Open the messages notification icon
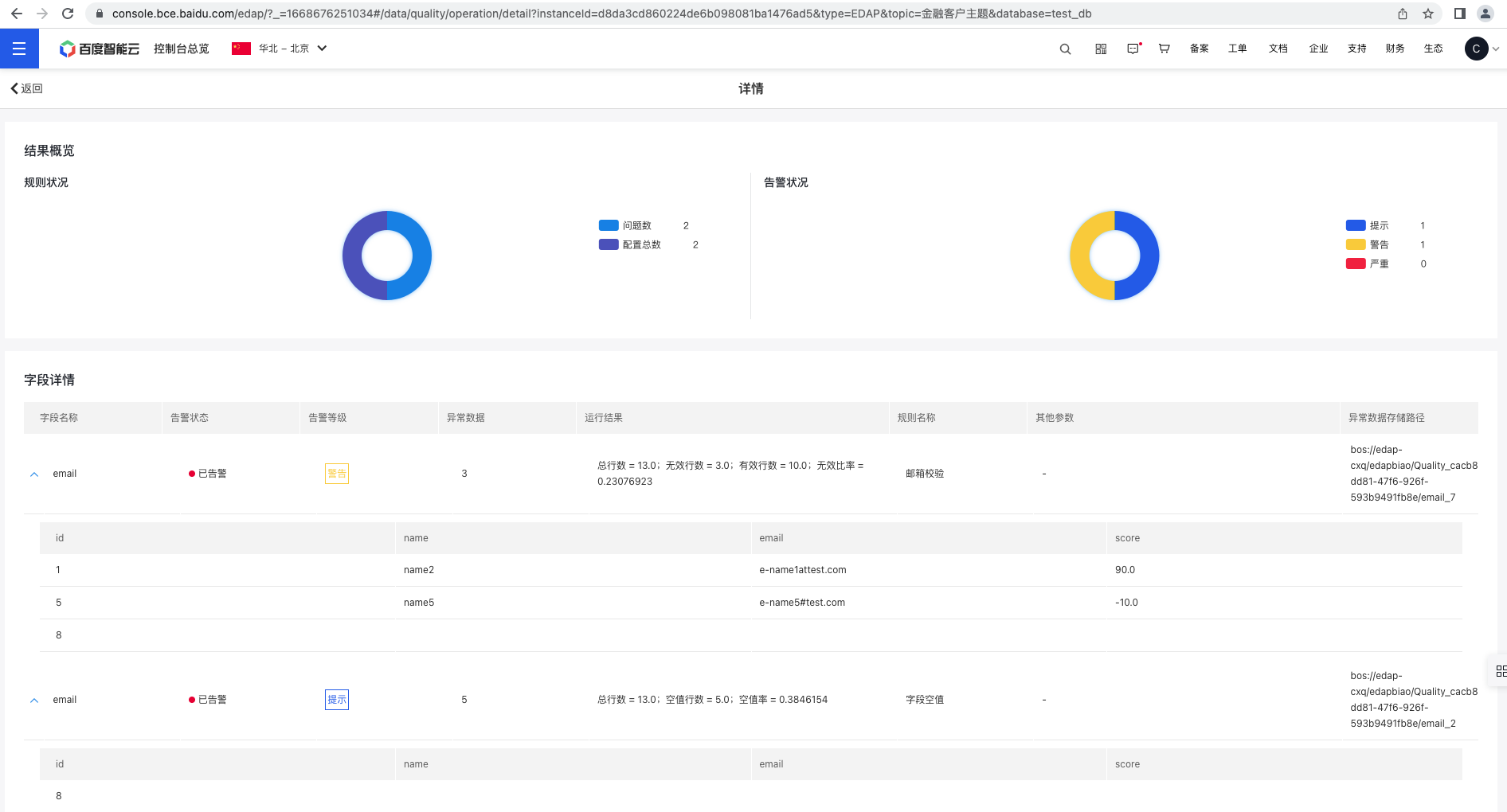Image resolution: width=1507 pixels, height=812 pixels. coord(1133,49)
